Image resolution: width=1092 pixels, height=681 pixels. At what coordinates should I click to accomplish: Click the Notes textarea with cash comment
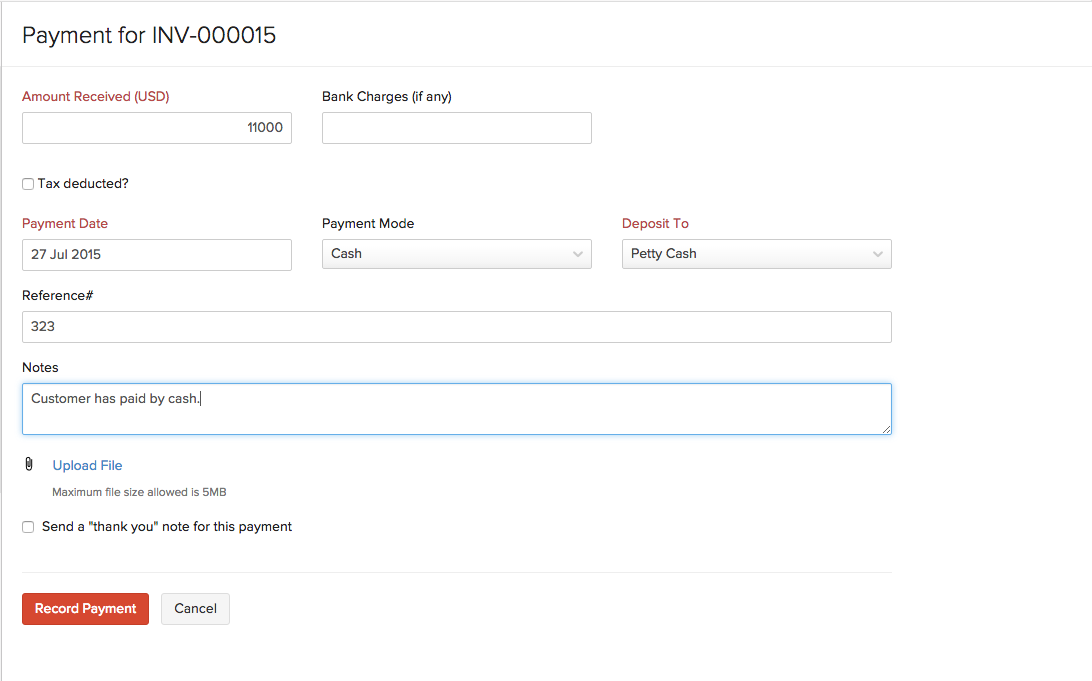[456, 408]
